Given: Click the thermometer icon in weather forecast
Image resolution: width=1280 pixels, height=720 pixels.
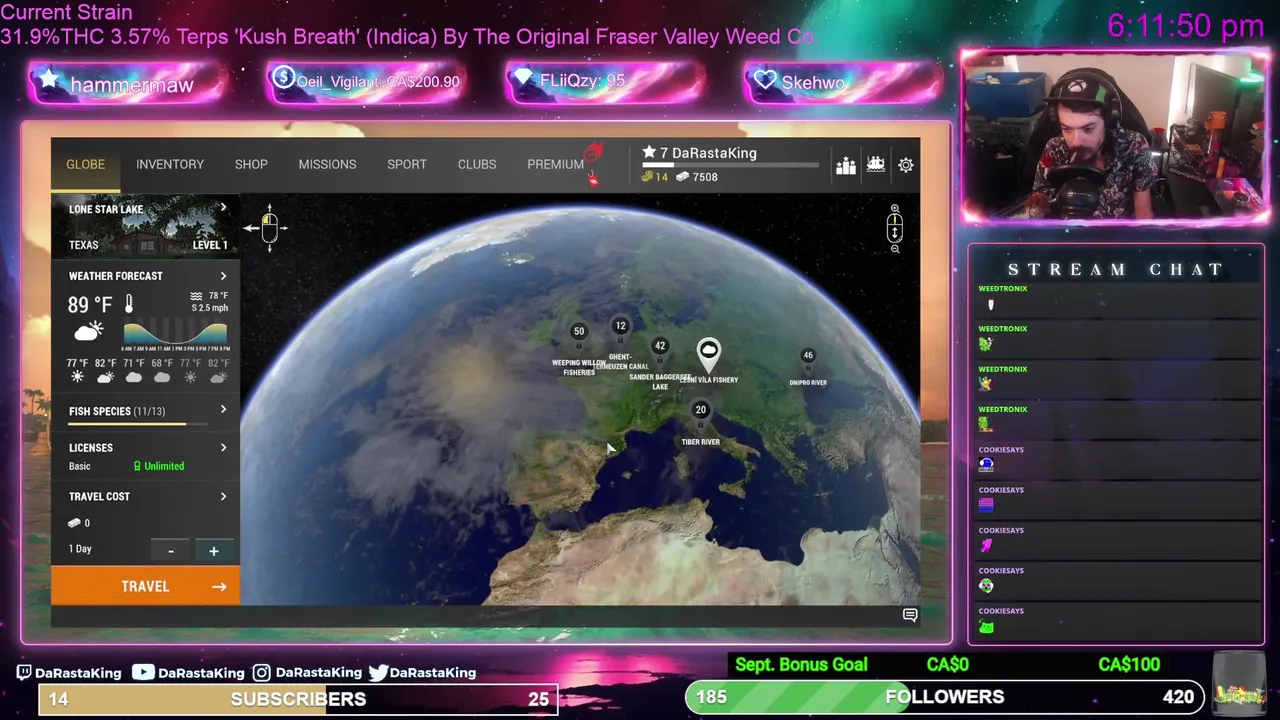Looking at the screenshot, I should pos(129,304).
